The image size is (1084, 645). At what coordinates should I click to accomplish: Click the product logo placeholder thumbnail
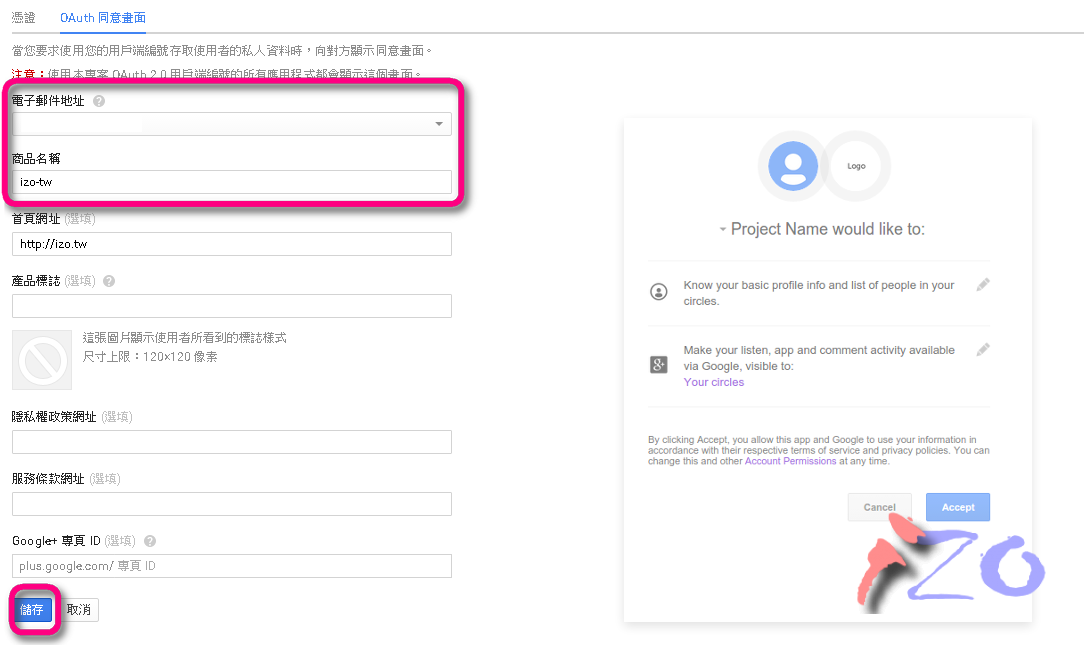tap(42, 360)
